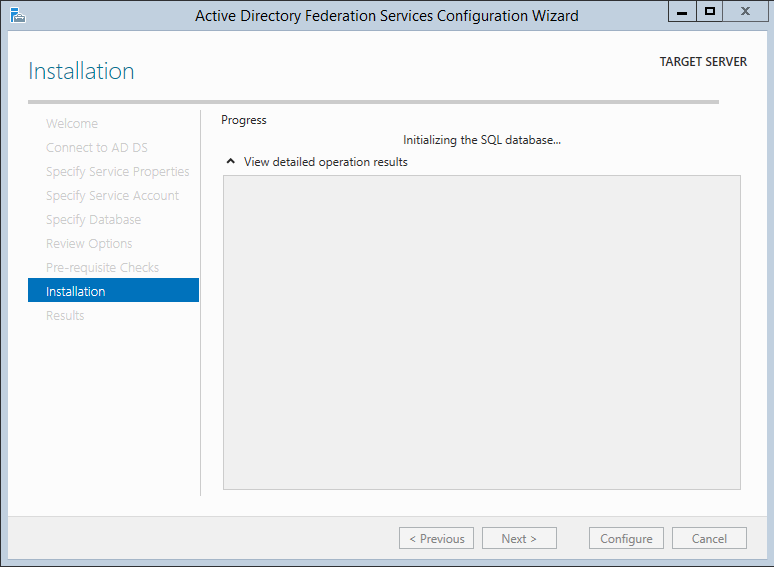The width and height of the screenshot is (774, 567).
Task: Go to Connect to AD DS step
Action: (x=96, y=148)
